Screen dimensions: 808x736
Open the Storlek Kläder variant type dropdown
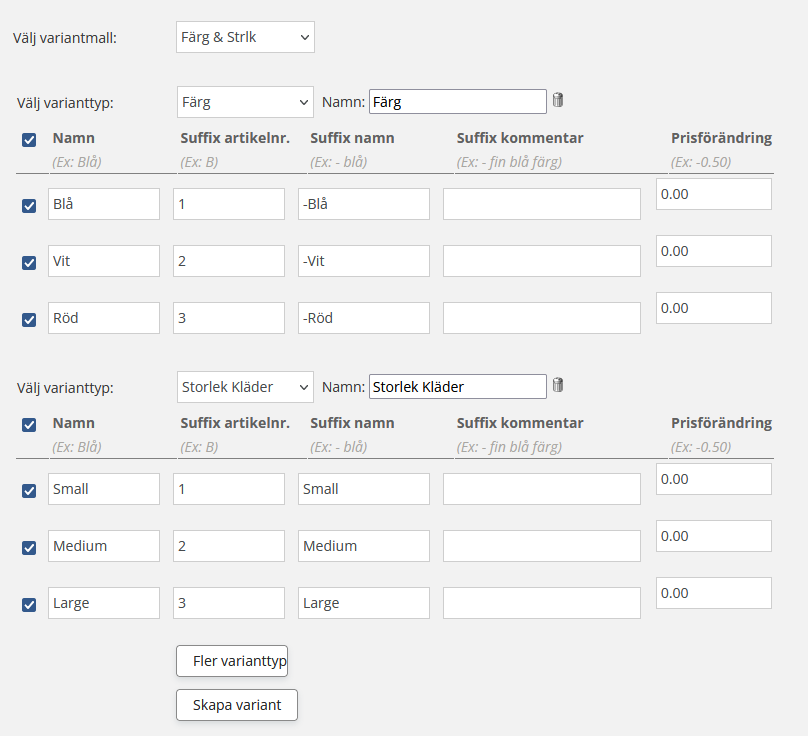pyautogui.click(x=245, y=386)
